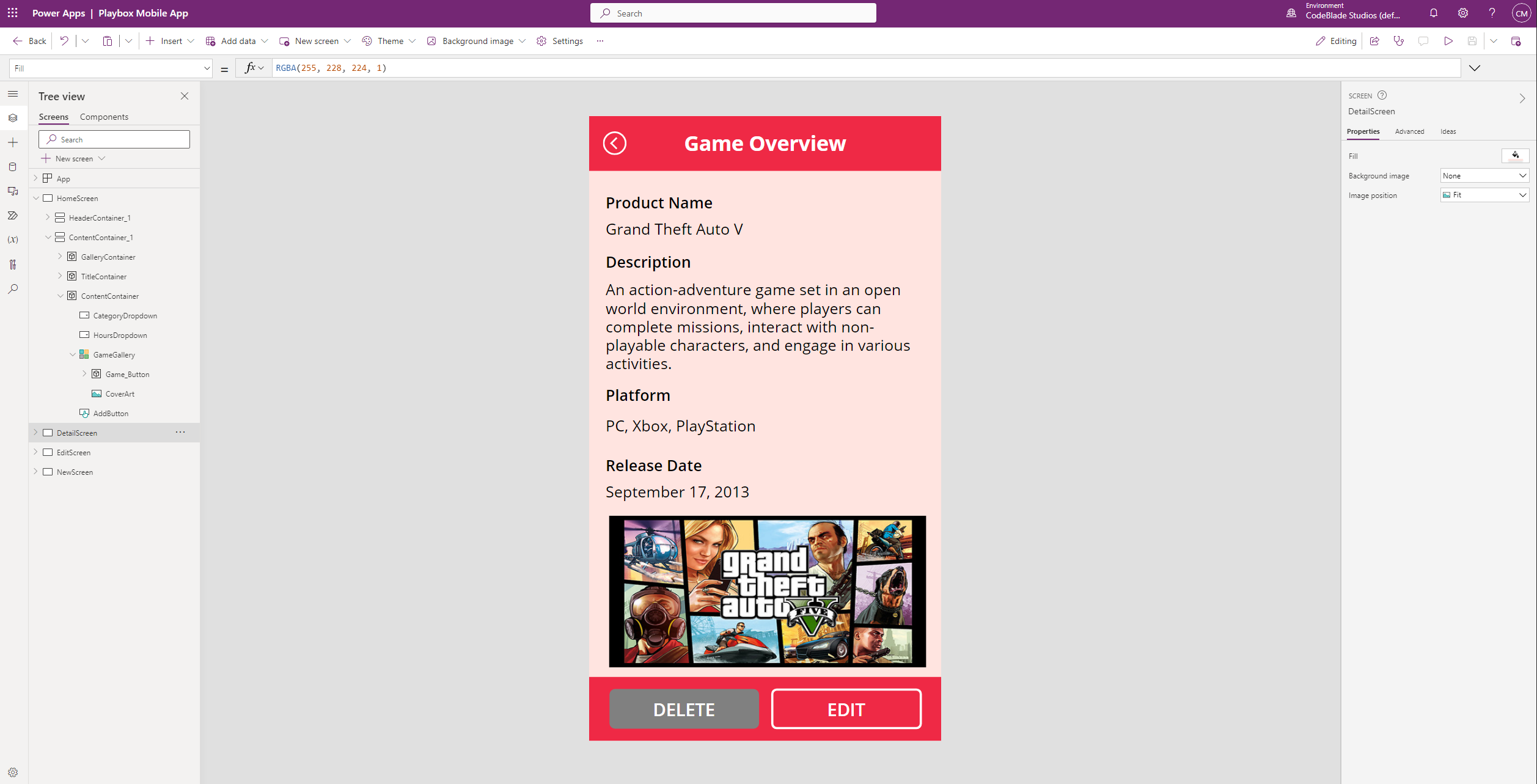Screen dimensions: 1537x784
Task: Open the bottom-left settings gear
Action: [13, 772]
